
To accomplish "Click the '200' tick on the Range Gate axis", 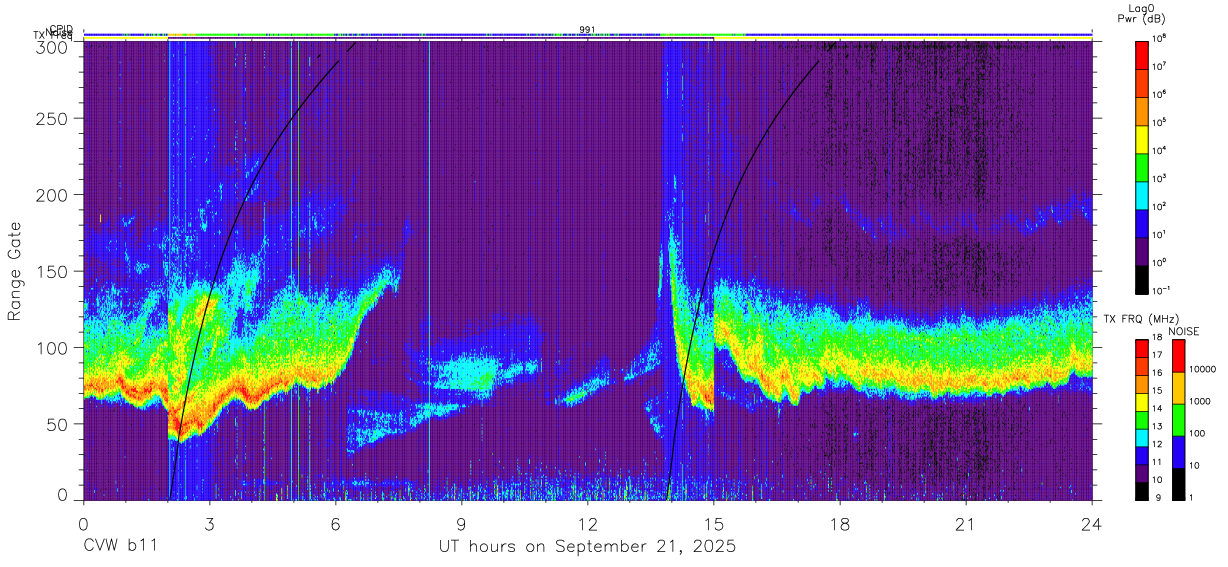I will tap(53, 195).
